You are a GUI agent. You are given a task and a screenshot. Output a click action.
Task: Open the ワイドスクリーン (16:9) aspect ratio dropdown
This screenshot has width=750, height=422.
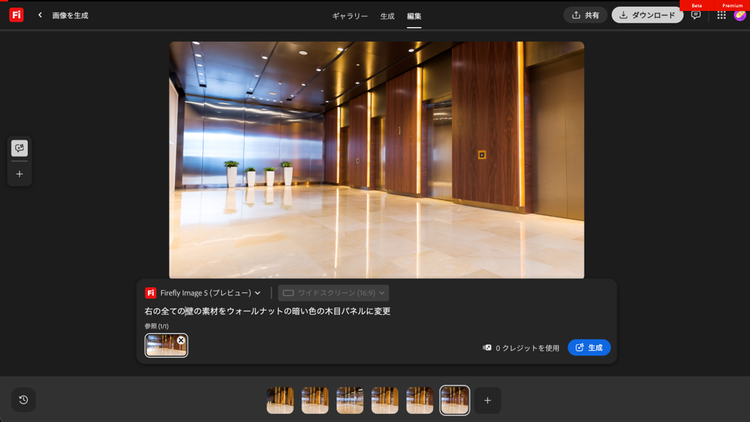click(x=333, y=293)
